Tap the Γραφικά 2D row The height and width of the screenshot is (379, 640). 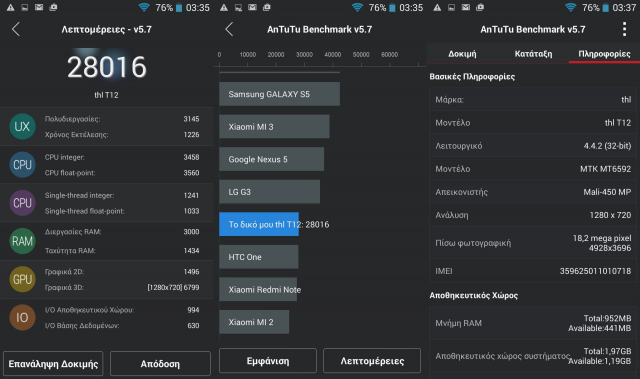122,272
